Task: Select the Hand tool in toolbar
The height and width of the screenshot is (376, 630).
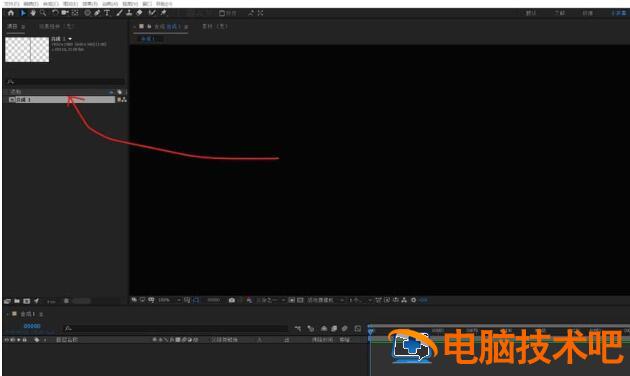Action: click(33, 13)
